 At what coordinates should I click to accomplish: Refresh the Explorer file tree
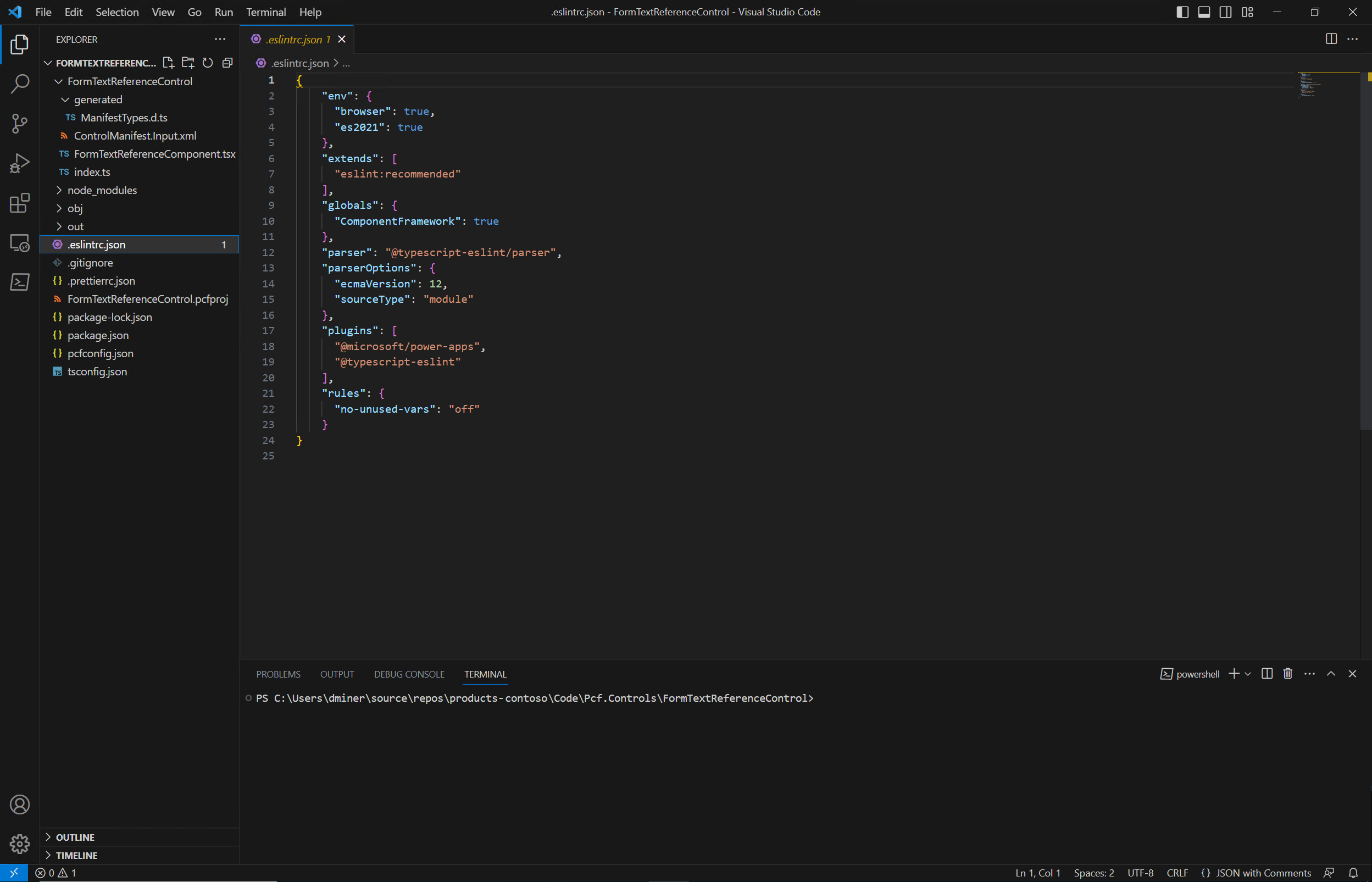[208, 63]
